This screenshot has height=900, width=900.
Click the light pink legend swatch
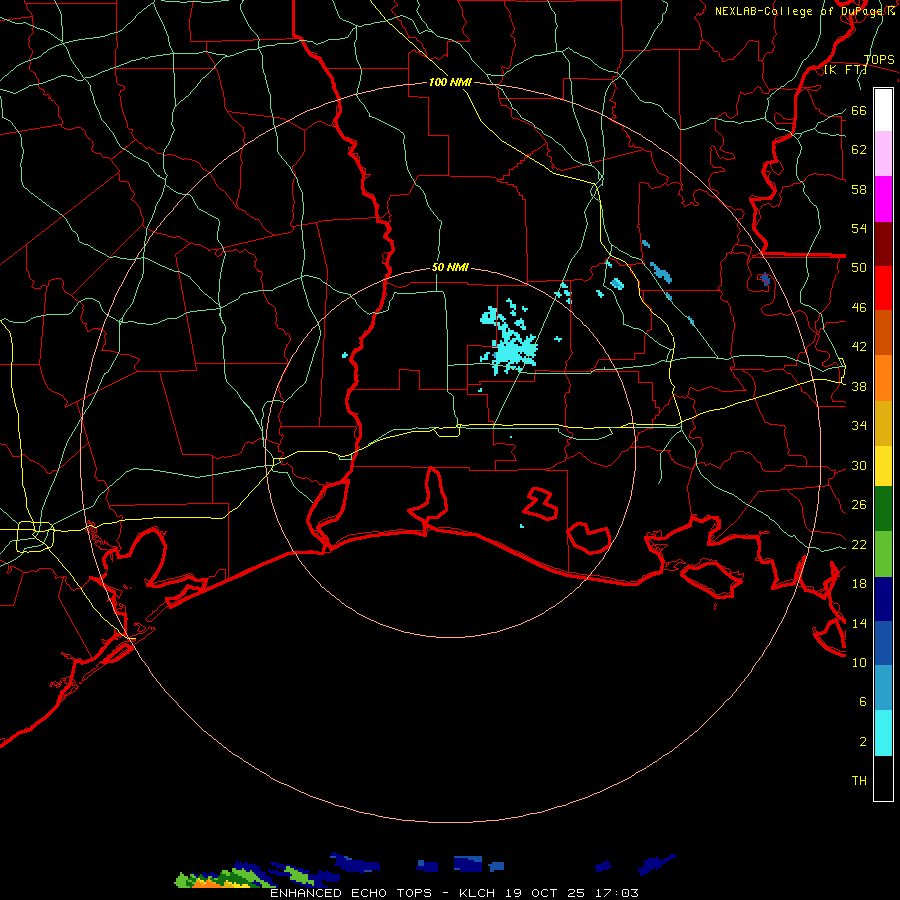tap(883, 154)
